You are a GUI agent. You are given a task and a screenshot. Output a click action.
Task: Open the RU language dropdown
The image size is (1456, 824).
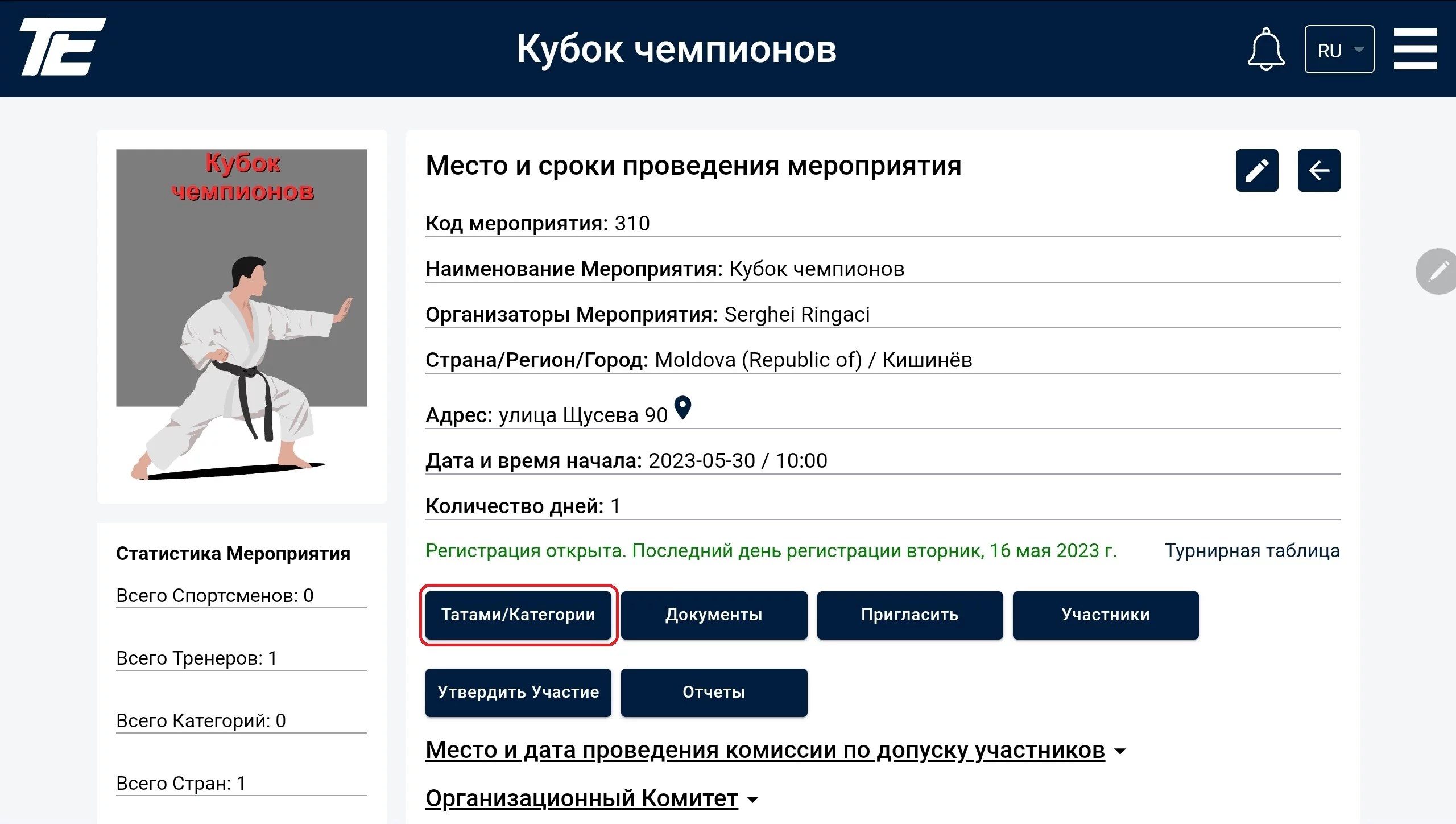tap(1339, 50)
